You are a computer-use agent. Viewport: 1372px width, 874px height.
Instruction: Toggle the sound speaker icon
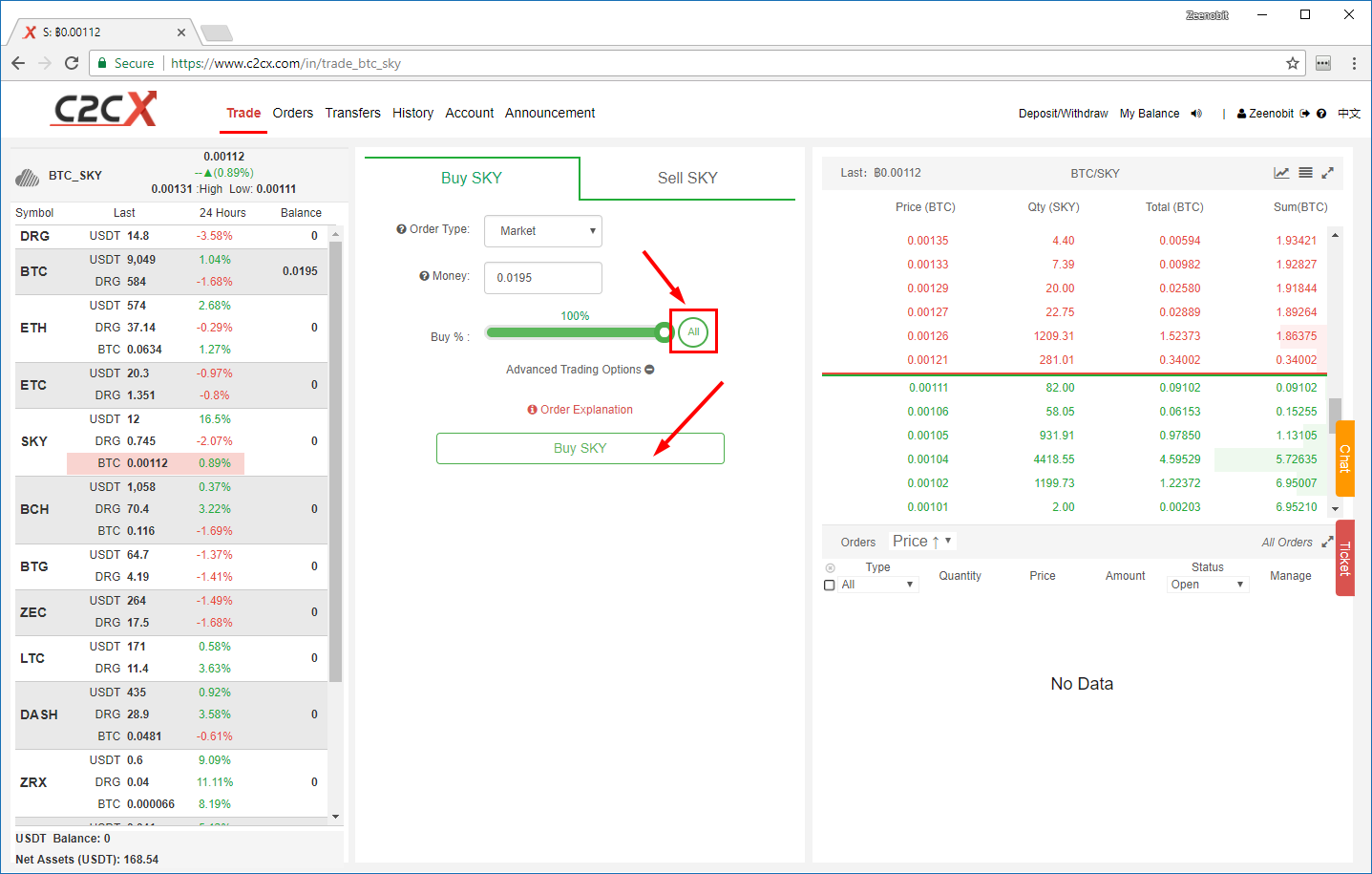pyautogui.click(x=1196, y=114)
